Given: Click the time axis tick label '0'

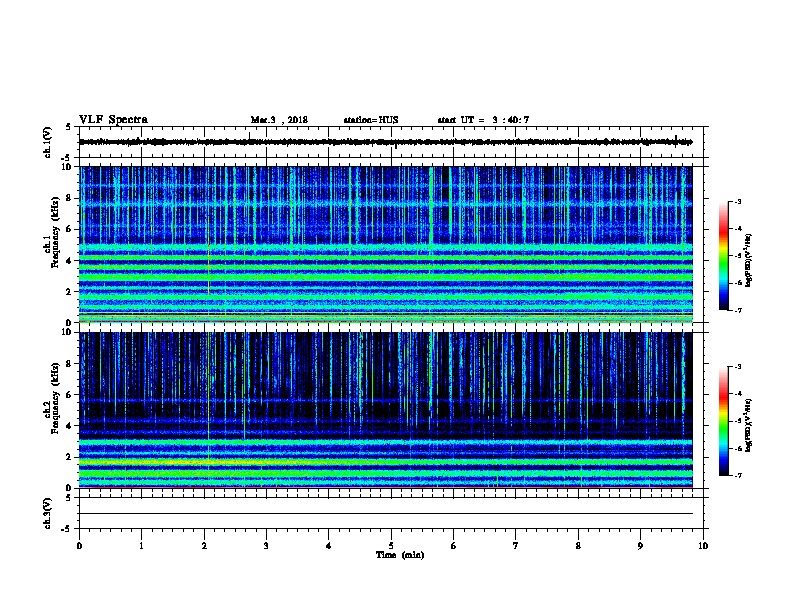Looking at the screenshot, I should pyautogui.click(x=79, y=545).
